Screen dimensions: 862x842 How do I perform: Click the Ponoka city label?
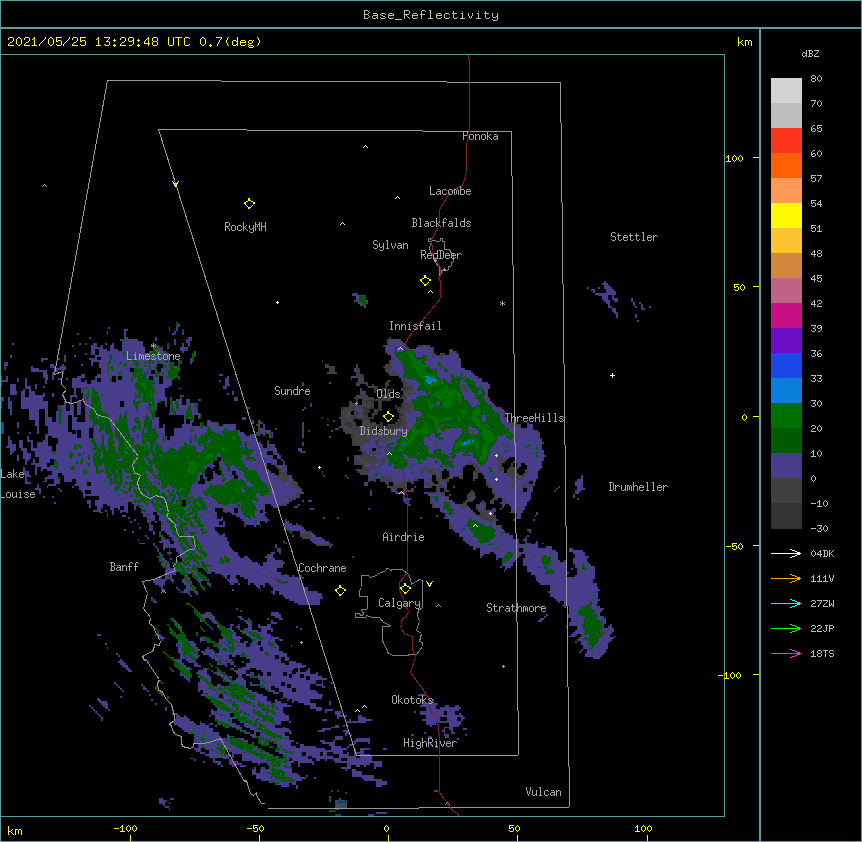[x=480, y=136]
